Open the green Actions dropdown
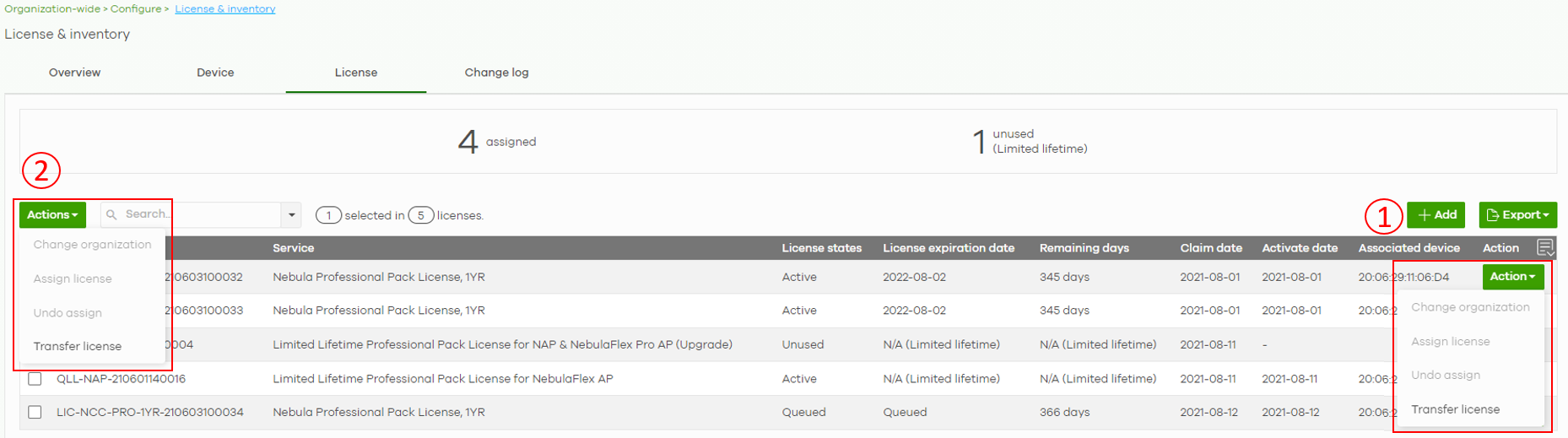This screenshot has height=438, width=1568. coord(52,214)
